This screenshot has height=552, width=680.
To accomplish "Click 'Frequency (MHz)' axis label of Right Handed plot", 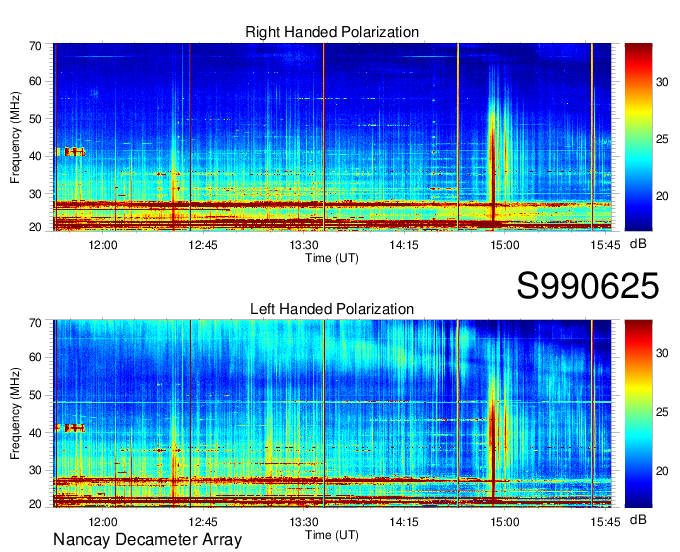I will coord(15,137).
